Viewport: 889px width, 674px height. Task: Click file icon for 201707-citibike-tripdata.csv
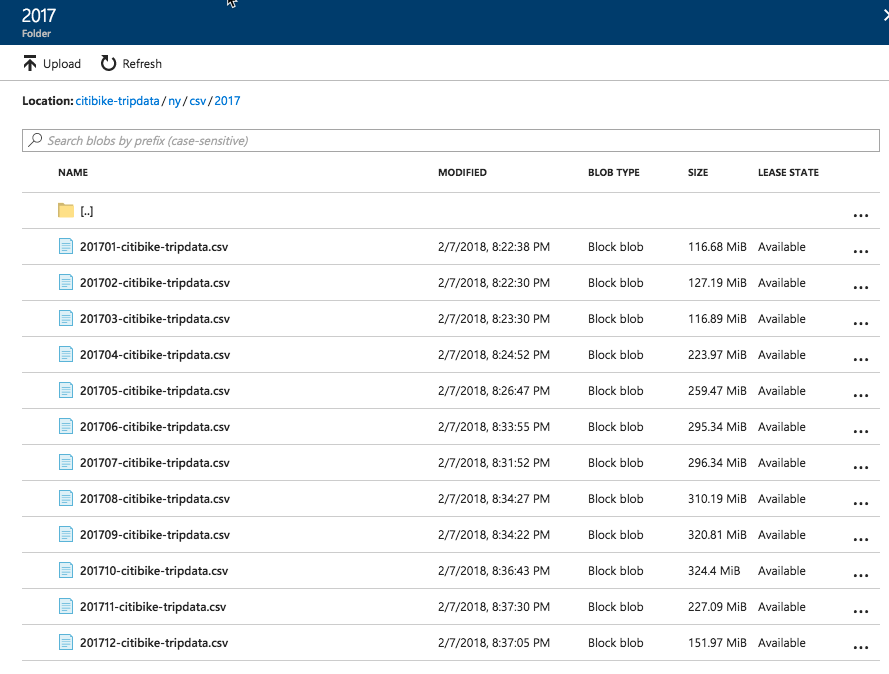point(66,462)
